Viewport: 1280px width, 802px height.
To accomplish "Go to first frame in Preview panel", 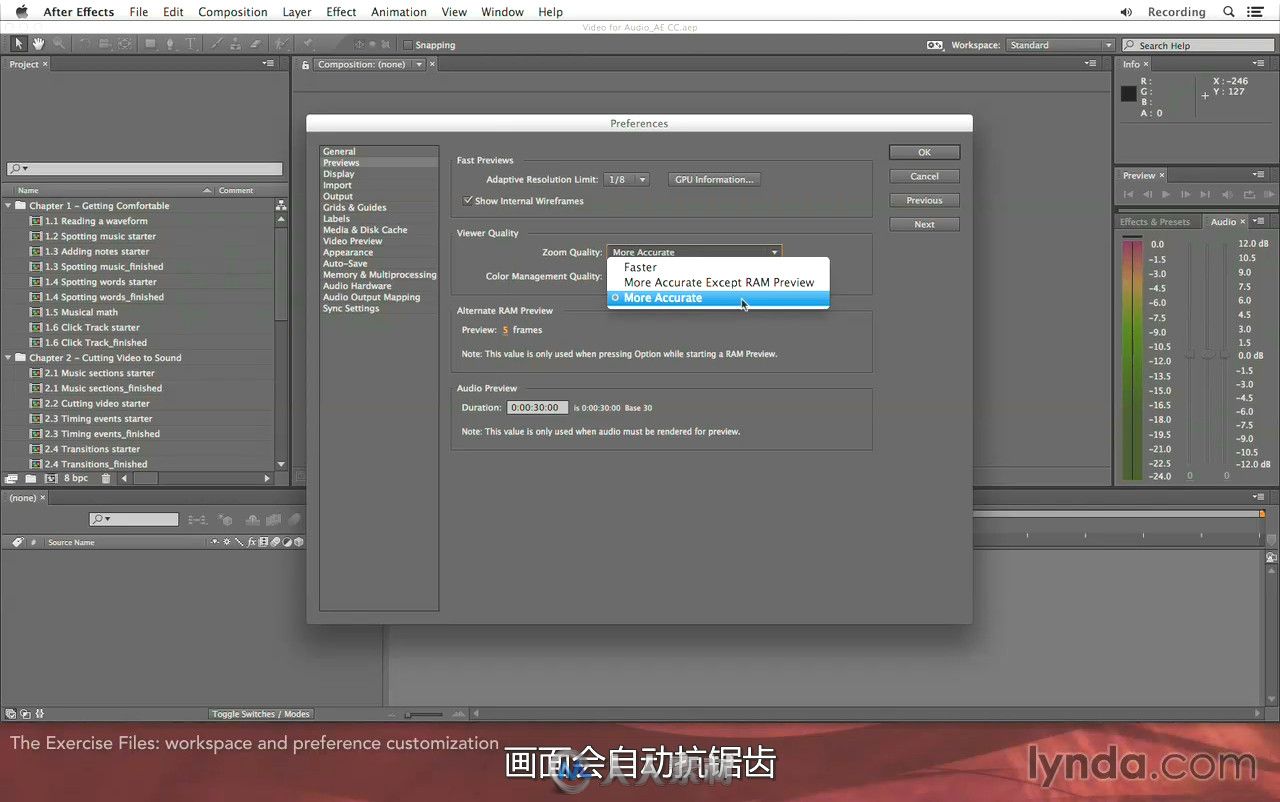I will pyautogui.click(x=1129, y=194).
